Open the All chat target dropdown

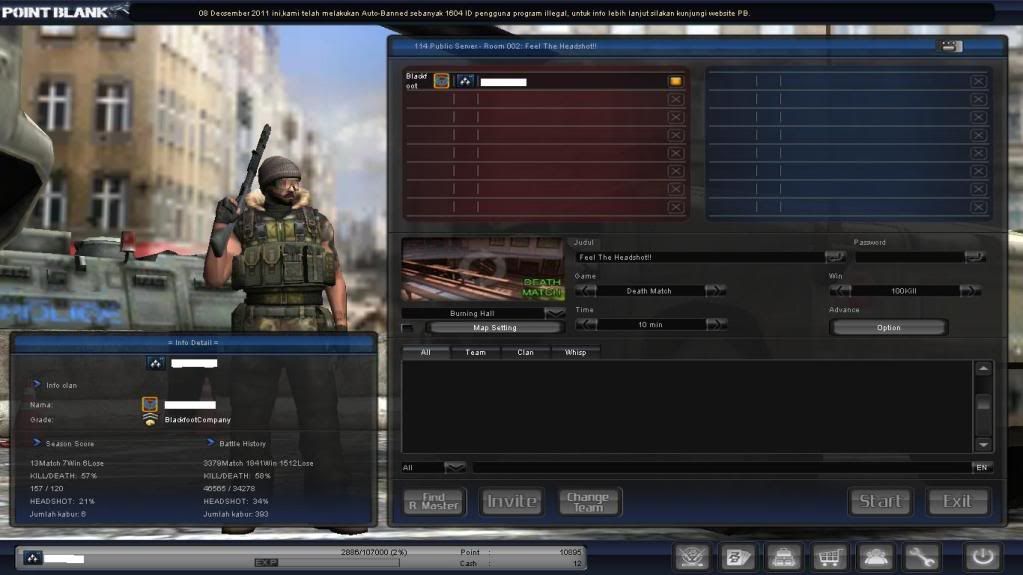[x=455, y=467]
